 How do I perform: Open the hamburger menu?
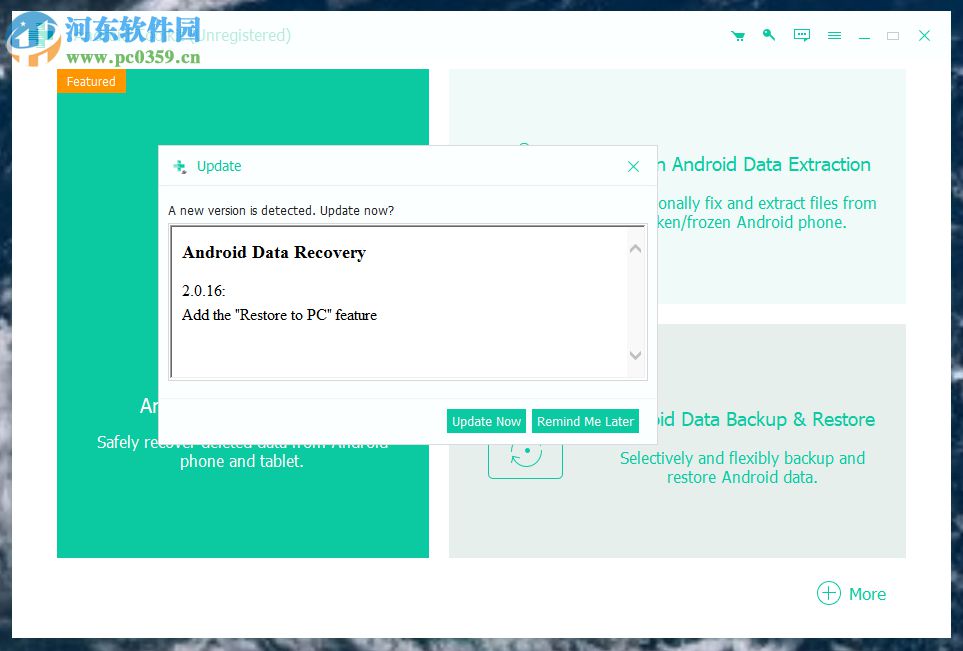834,35
